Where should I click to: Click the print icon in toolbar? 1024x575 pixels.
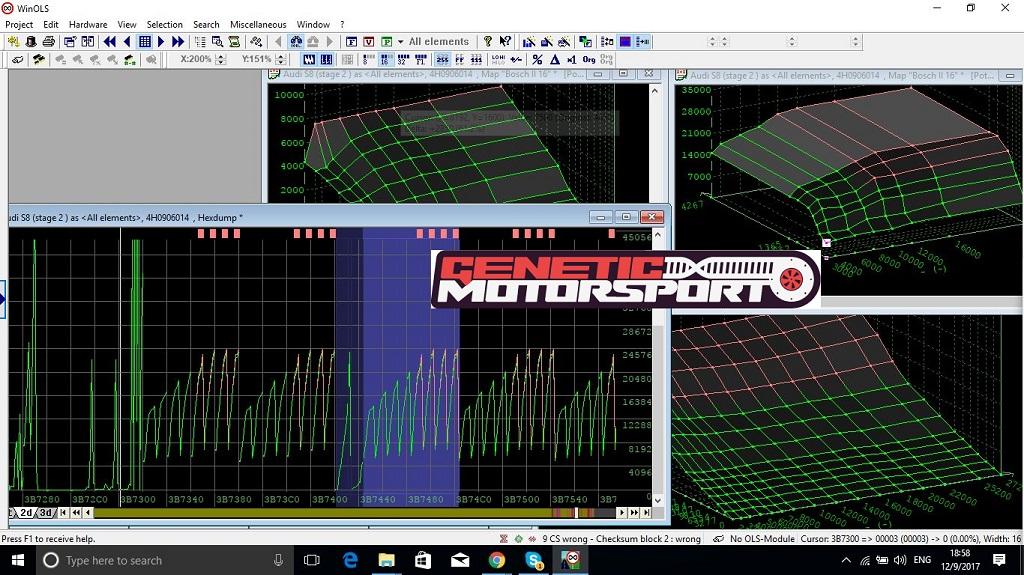[48, 42]
